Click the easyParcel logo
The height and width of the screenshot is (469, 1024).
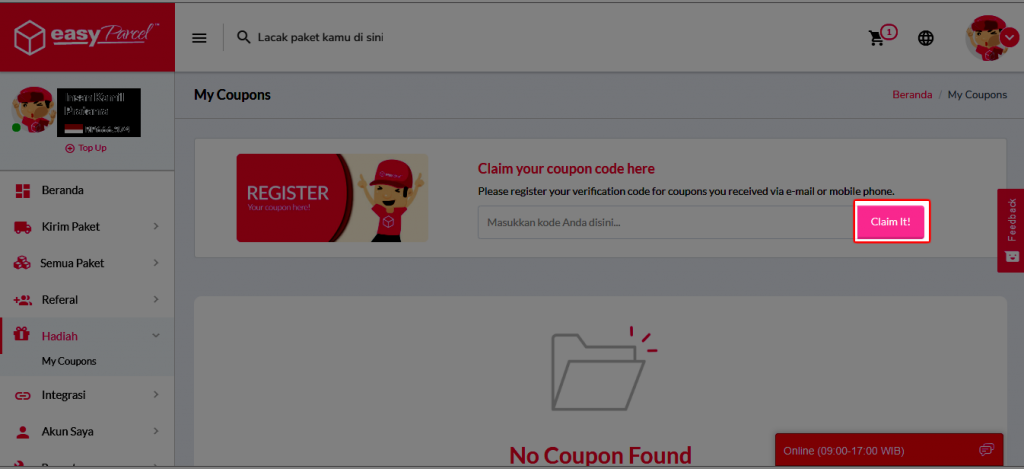pyautogui.click(x=87, y=38)
